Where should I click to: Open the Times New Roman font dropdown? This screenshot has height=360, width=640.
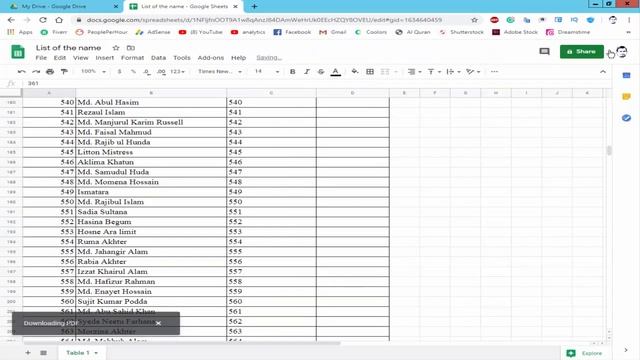coord(220,72)
